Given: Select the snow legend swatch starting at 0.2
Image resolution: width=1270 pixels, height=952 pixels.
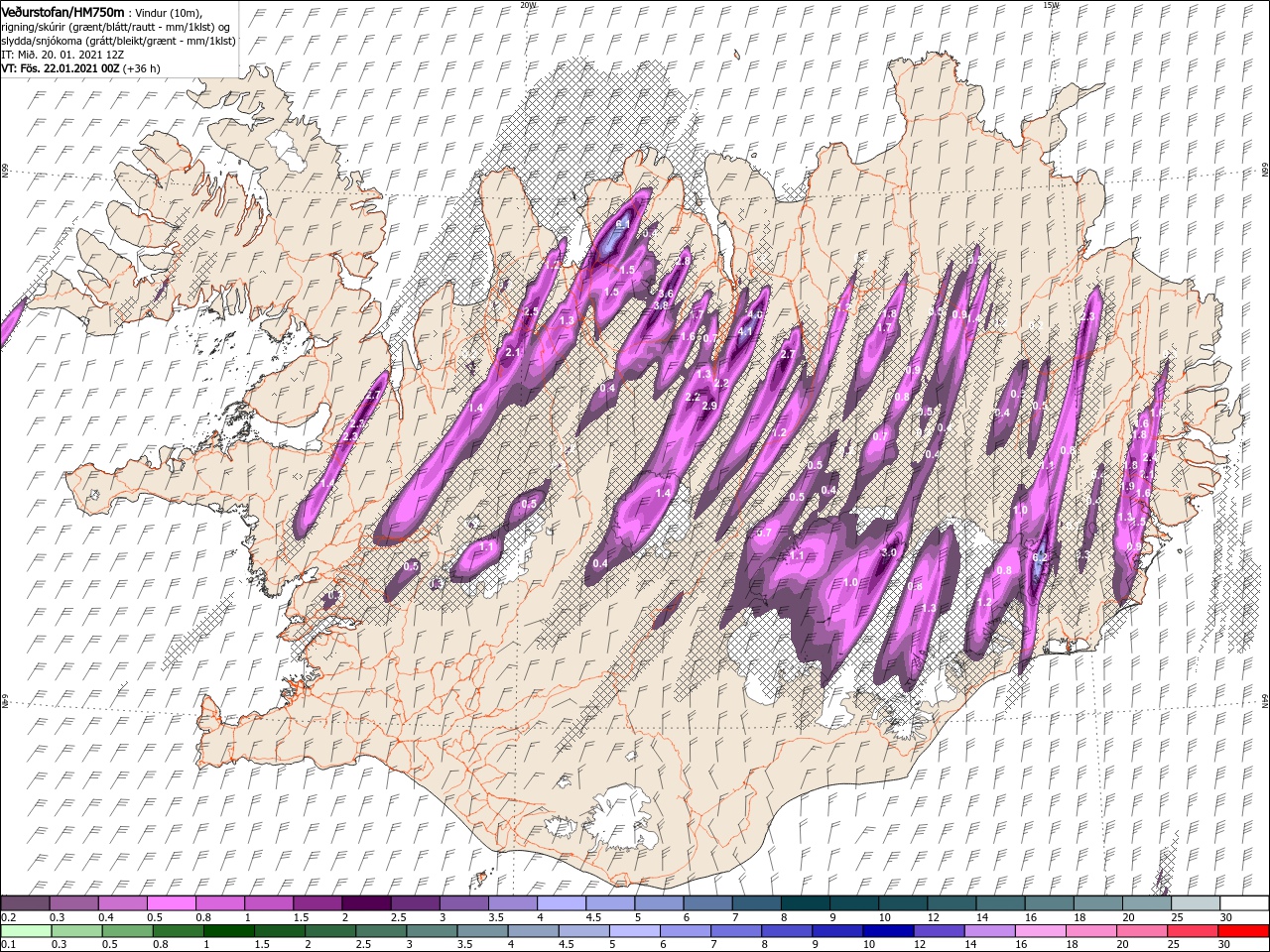Looking at the screenshot, I should (25, 902).
